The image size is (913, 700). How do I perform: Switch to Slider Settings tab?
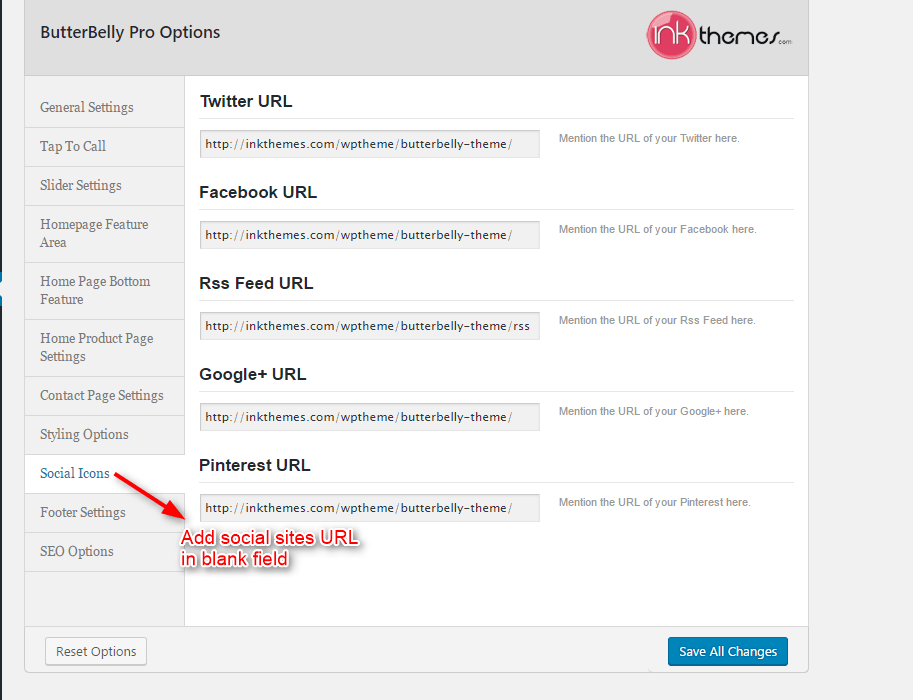click(104, 186)
